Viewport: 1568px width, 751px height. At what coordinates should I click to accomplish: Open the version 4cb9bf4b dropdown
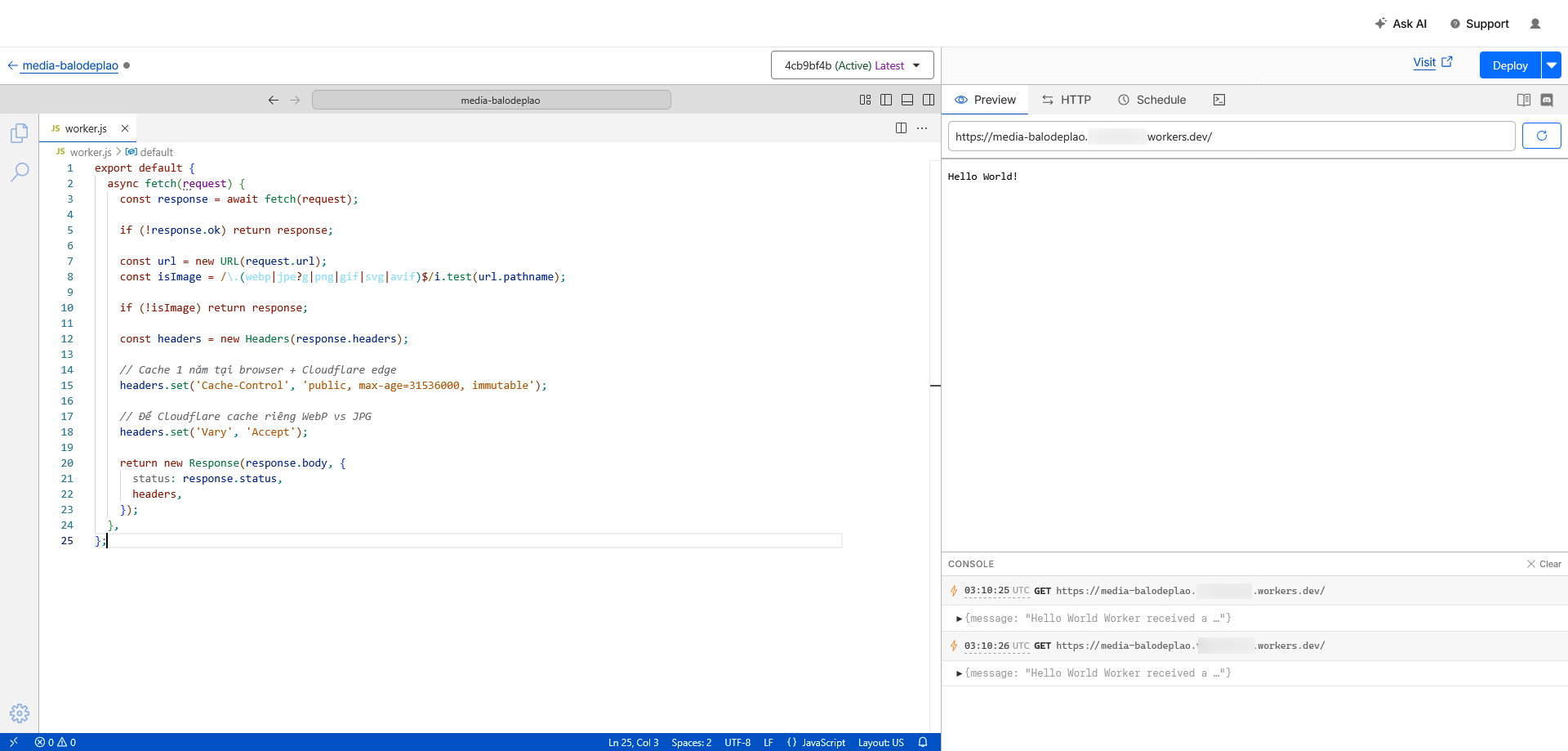852,65
